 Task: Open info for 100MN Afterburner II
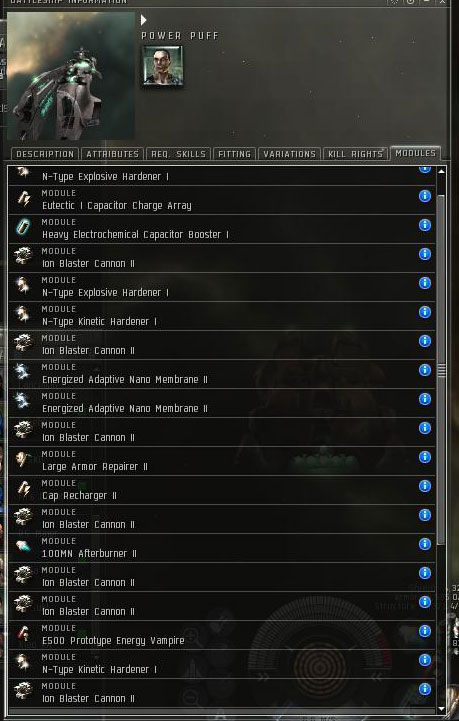click(425, 544)
